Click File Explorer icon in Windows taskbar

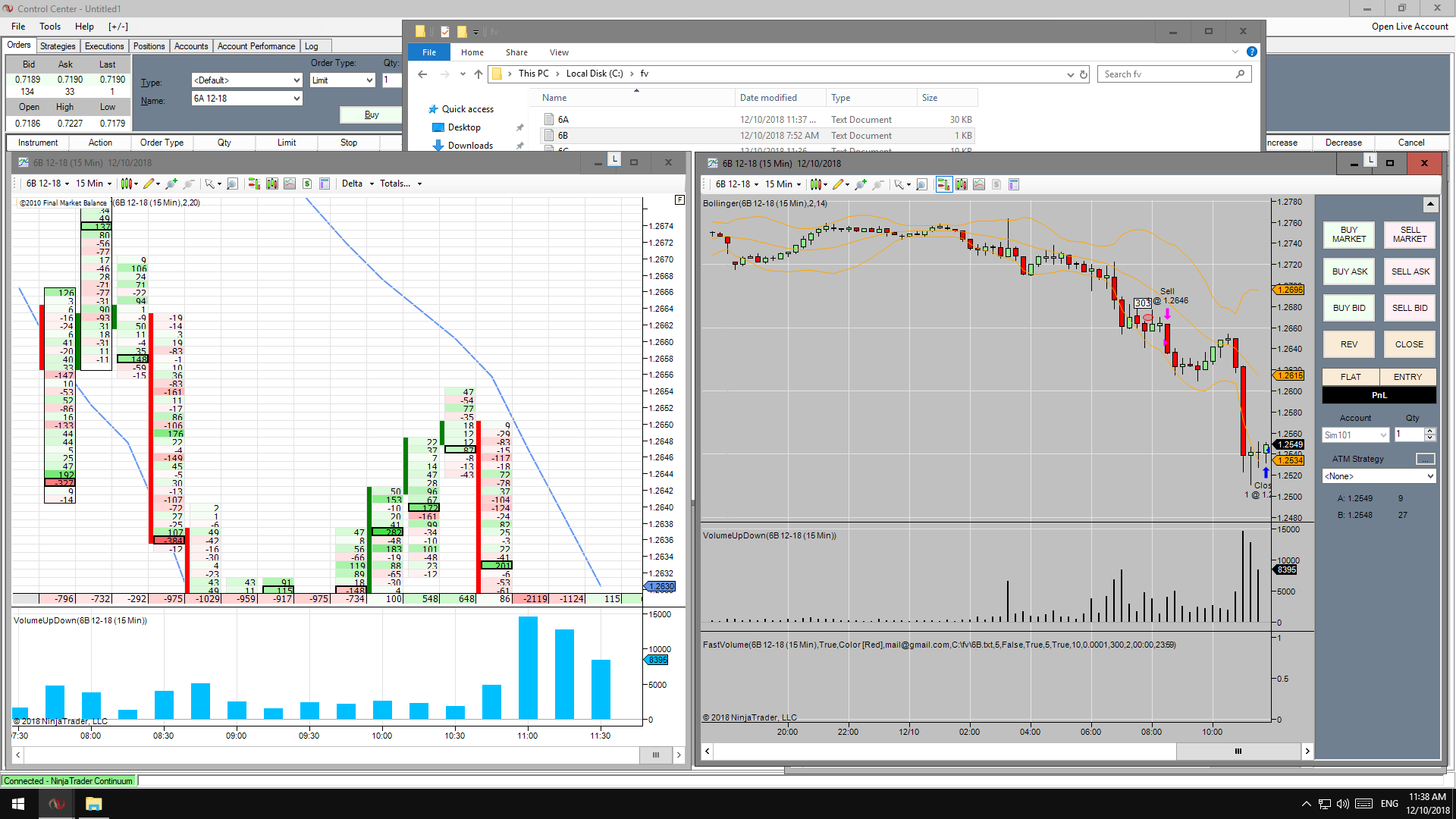(93, 804)
